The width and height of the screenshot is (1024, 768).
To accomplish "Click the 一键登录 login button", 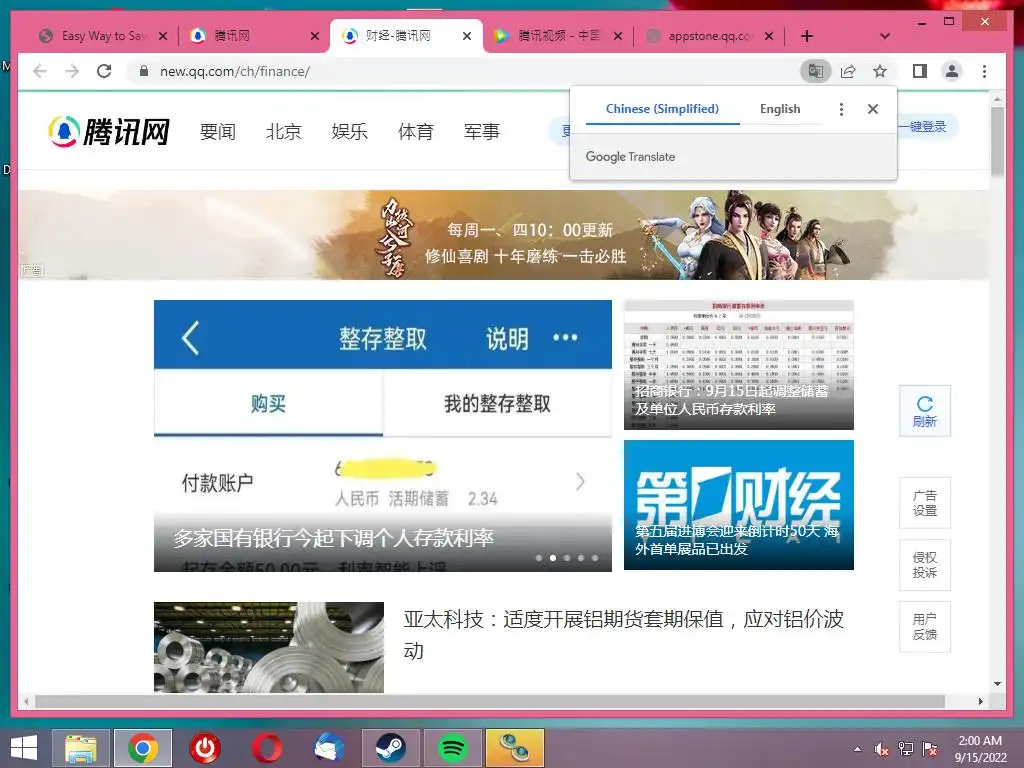I will 926,127.
